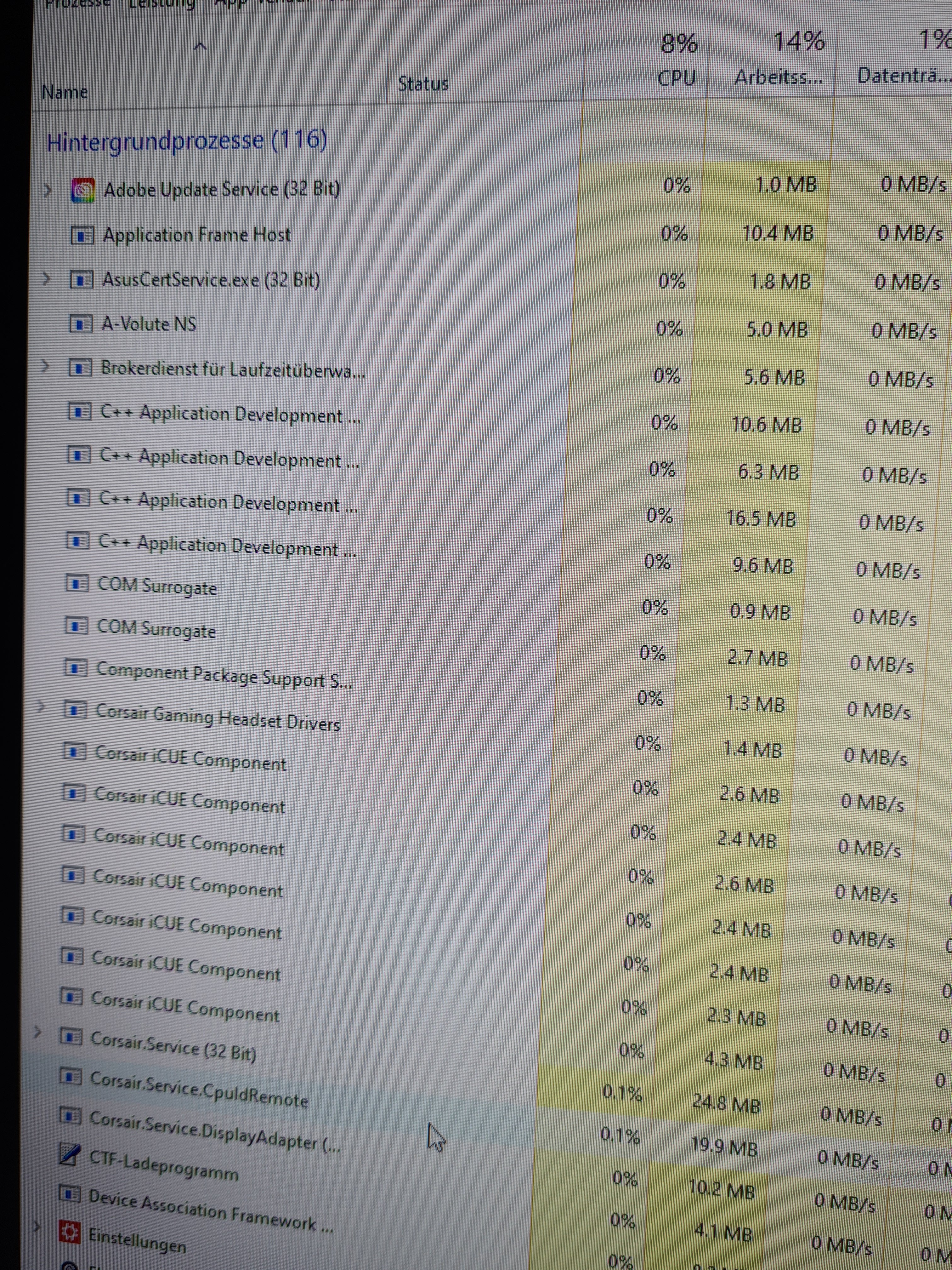Expand the Corsair Gaming Headset Drivers entry
The width and height of the screenshot is (952, 1270).
point(40,706)
